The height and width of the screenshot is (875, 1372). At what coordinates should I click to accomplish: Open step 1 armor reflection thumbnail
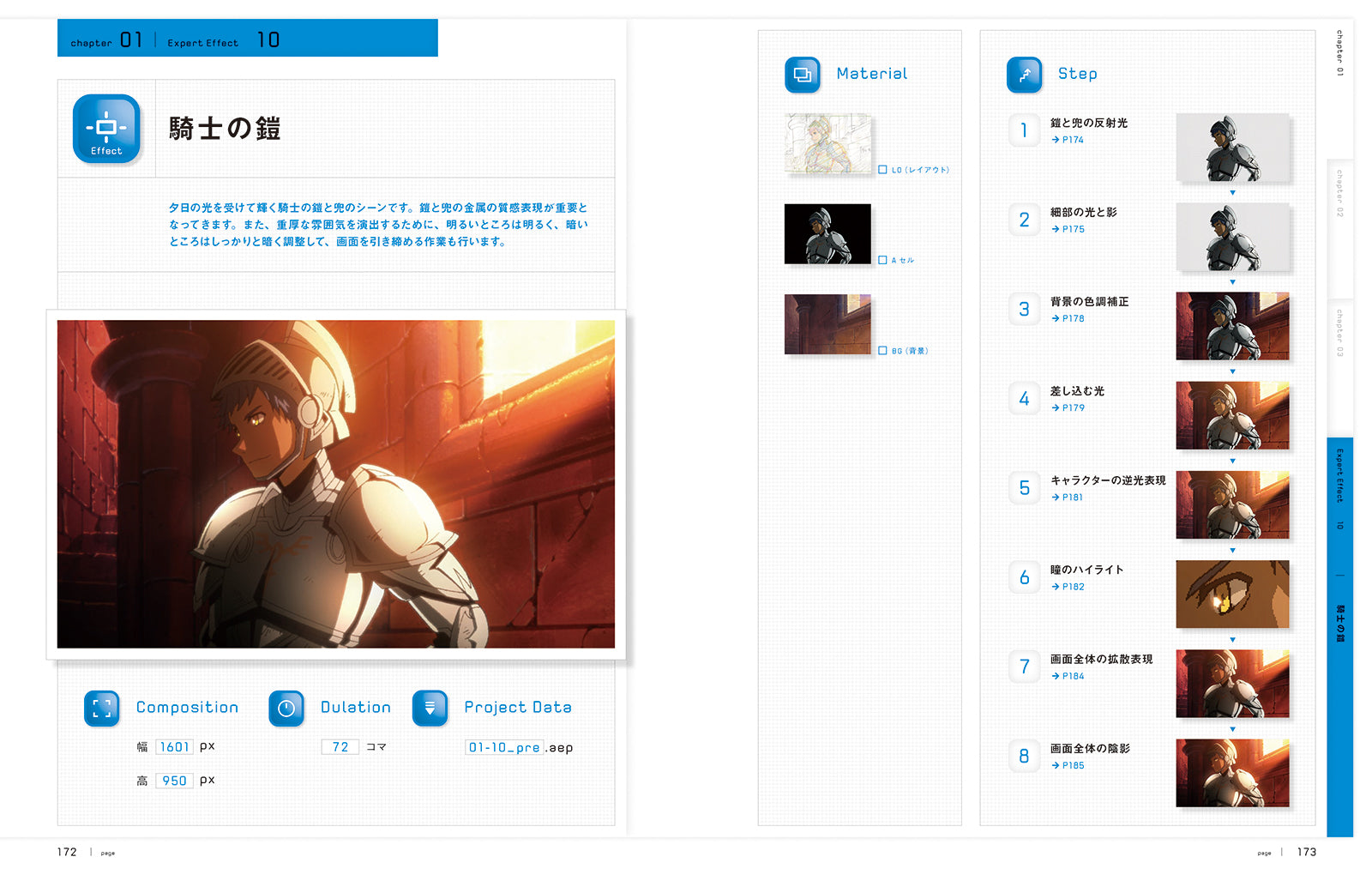coord(1232,148)
